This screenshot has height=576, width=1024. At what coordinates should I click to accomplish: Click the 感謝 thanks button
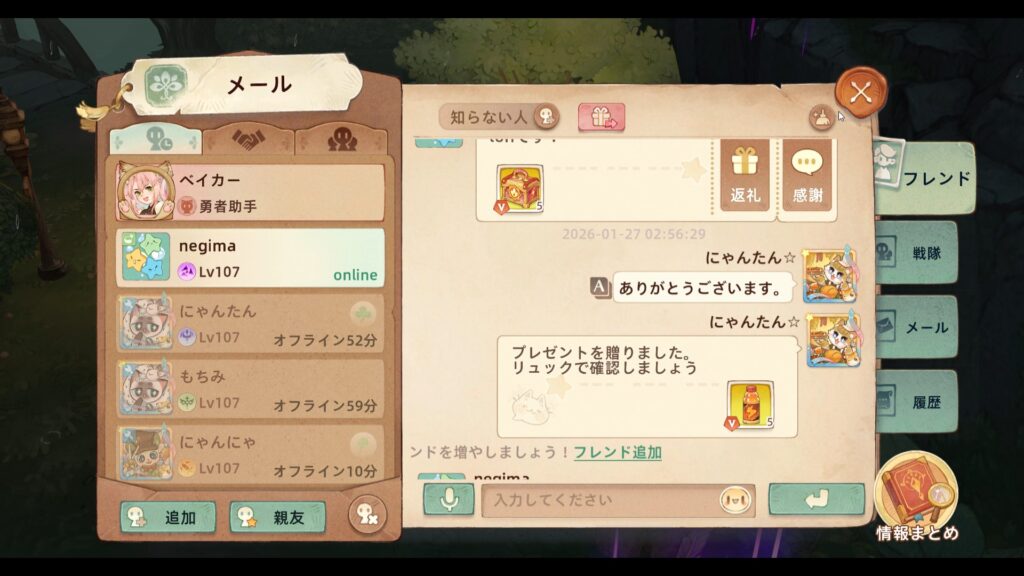click(x=807, y=175)
